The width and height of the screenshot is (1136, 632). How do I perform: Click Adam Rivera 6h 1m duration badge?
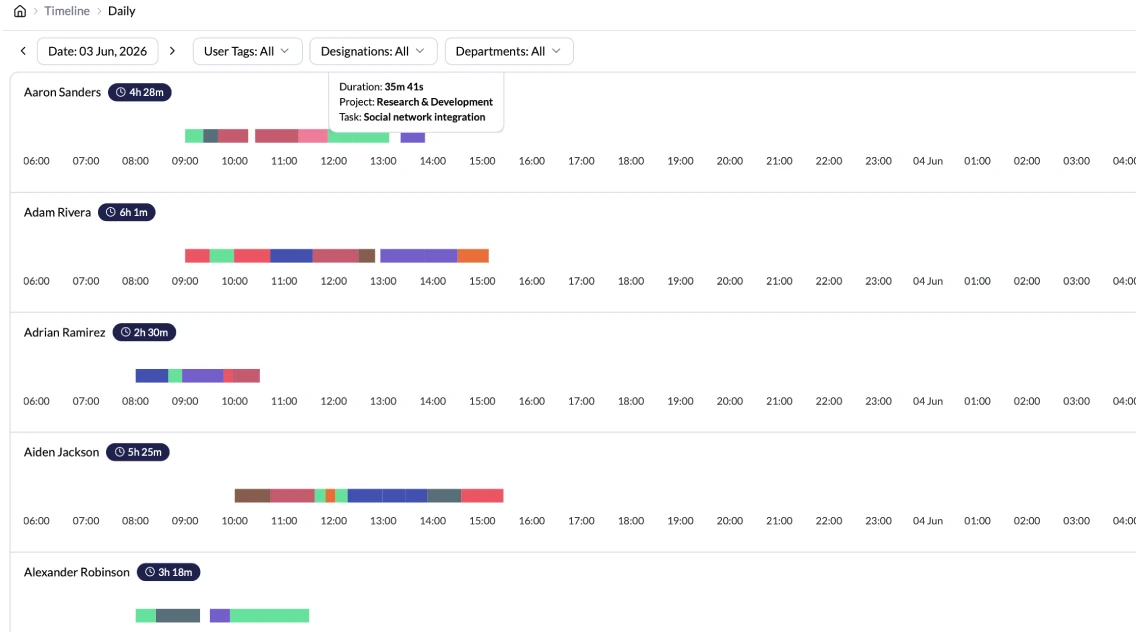coord(127,212)
